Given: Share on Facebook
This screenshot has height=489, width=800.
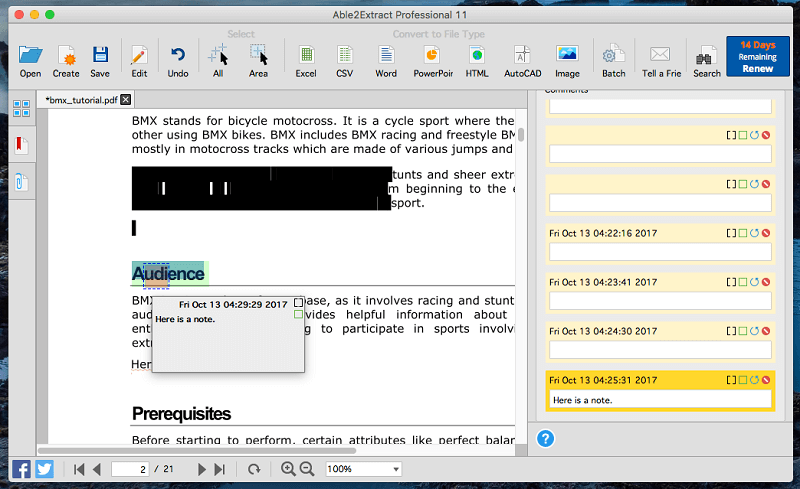Looking at the screenshot, I should pyautogui.click(x=21, y=469).
